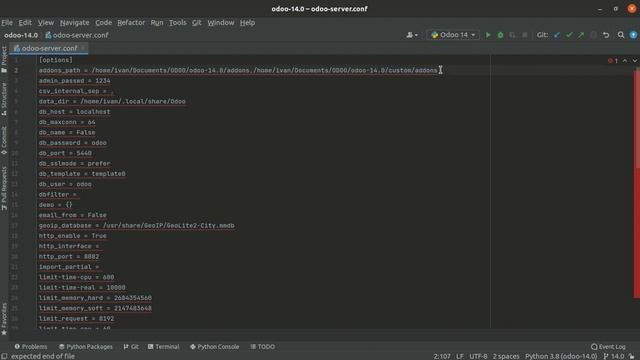Switch the Python 3.8 (odoo-14.0) interpreter

[561, 356]
